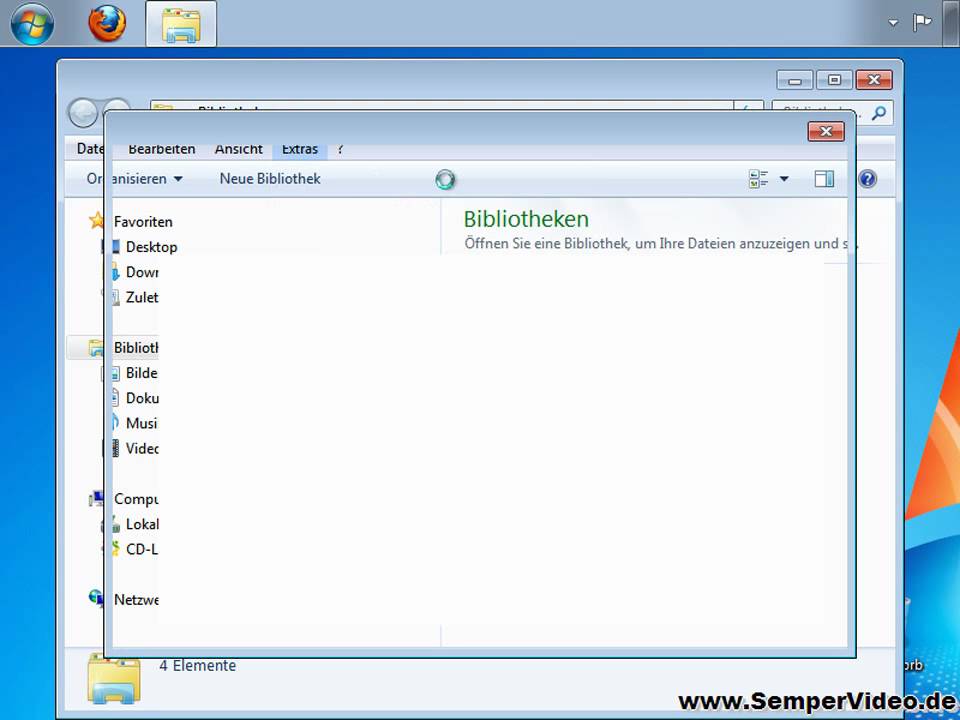Open the Dokumente library item
This screenshot has width=960, height=720.
(141, 398)
